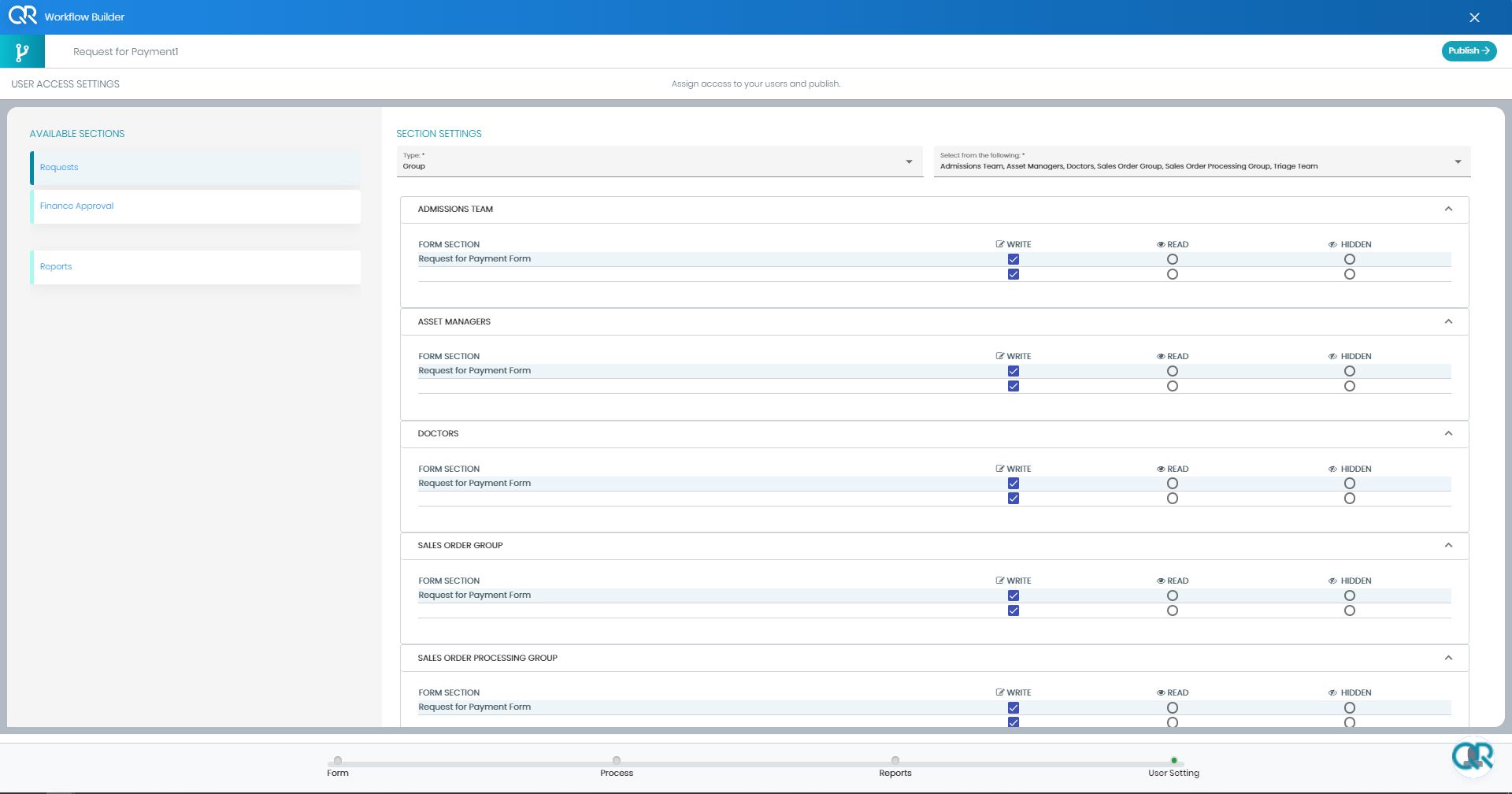Viewport: 1512px width, 794px height.
Task: Uncheck Write for Doctors Request for Payment Form
Action: coord(1014,484)
